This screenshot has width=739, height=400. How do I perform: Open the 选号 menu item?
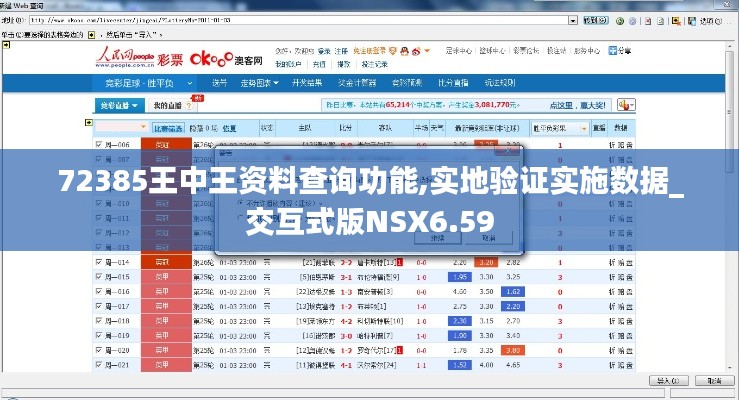pos(219,83)
